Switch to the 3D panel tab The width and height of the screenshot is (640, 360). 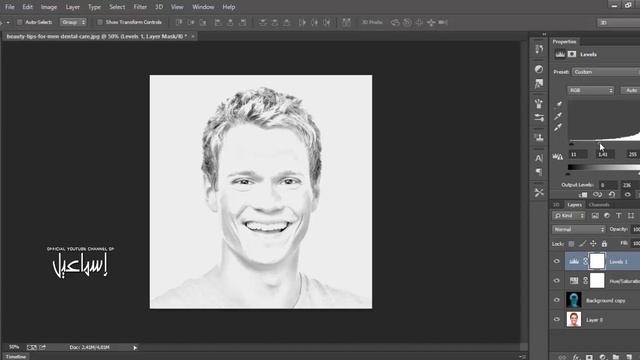(x=556, y=204)
